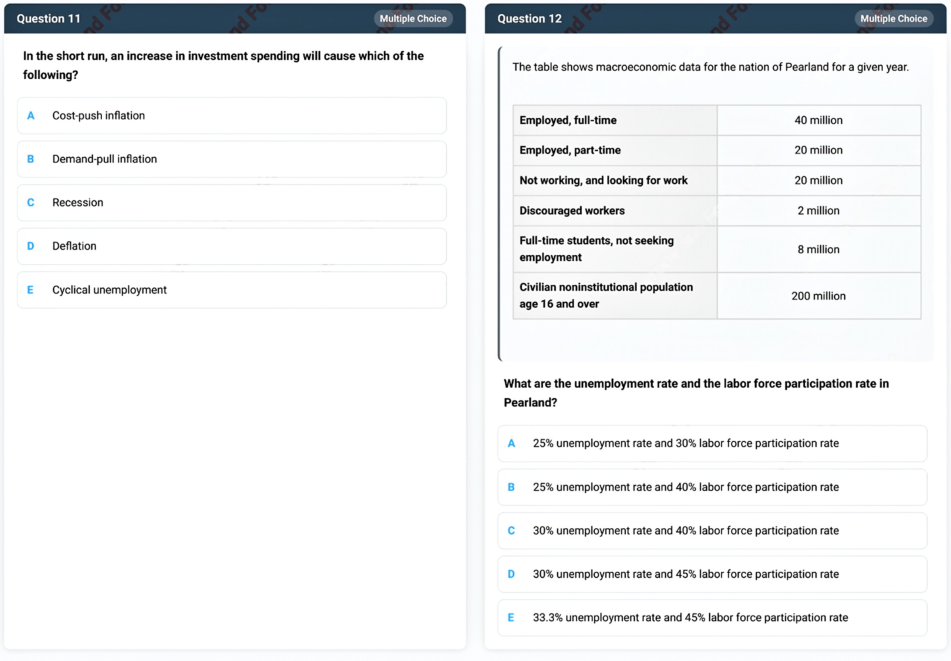The height and width of the screenshot is (661, 951).
Task: Click the Question 11 prompt about investment spending
Action: point(223,65)
